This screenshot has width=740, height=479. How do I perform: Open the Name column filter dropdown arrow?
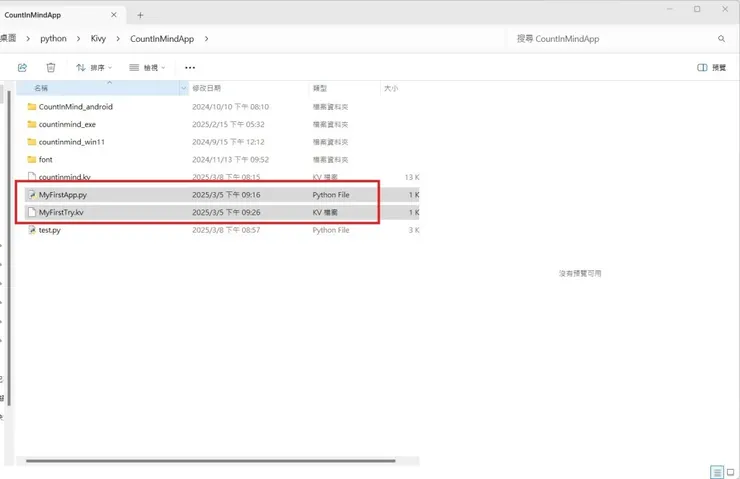(x=184, y=88)
